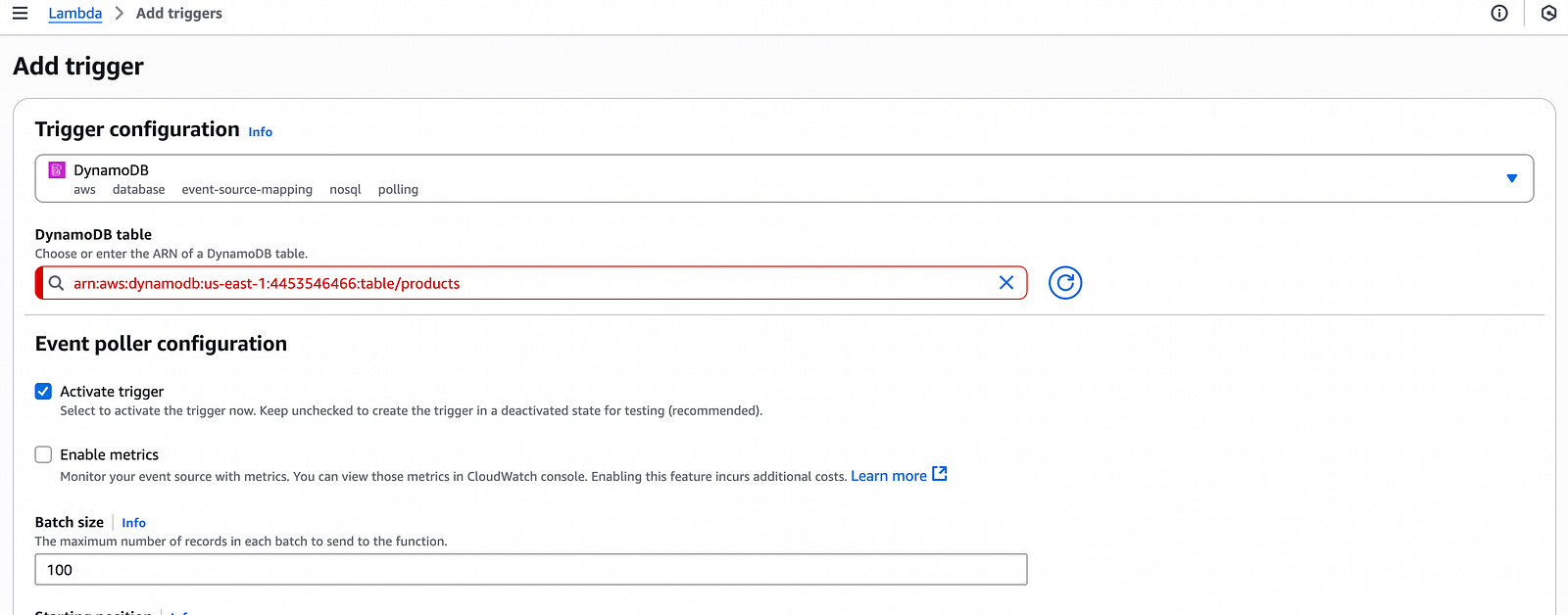Click the dropdown arrow of trigger source

click(1511, 178)
